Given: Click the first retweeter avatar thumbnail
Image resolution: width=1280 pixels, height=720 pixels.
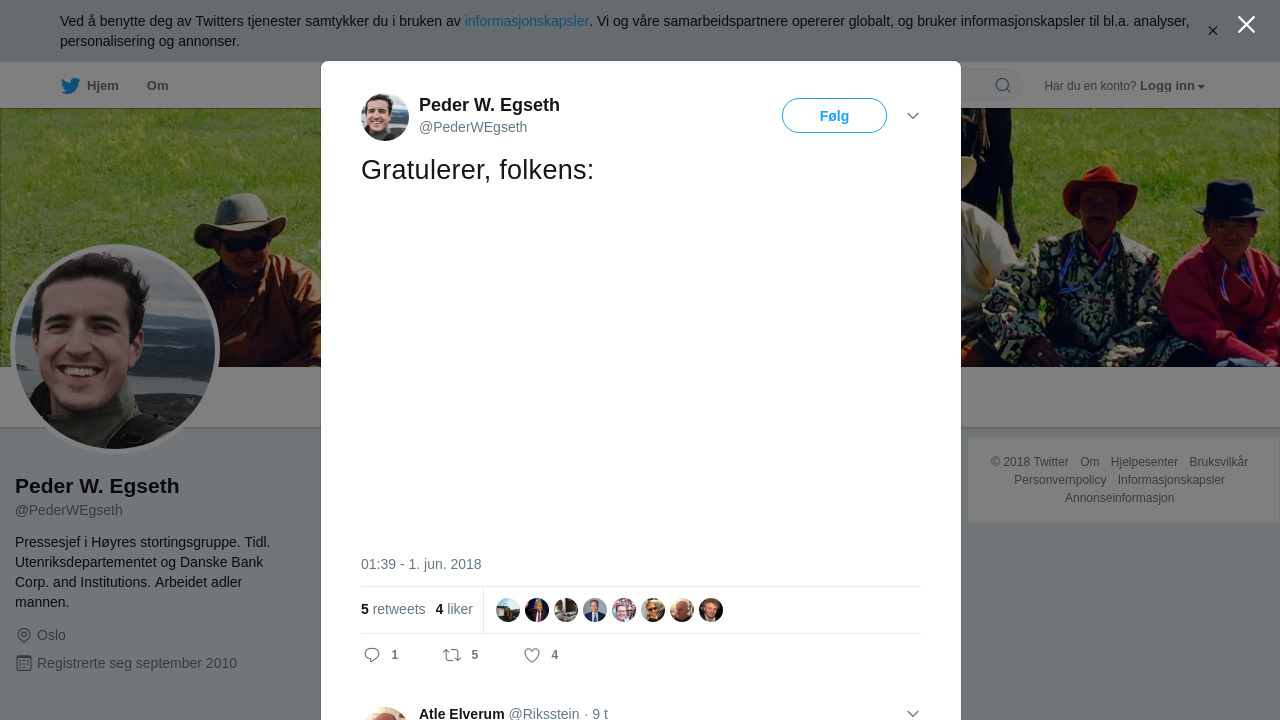Looking at the screenshot, I should (508, 610).
